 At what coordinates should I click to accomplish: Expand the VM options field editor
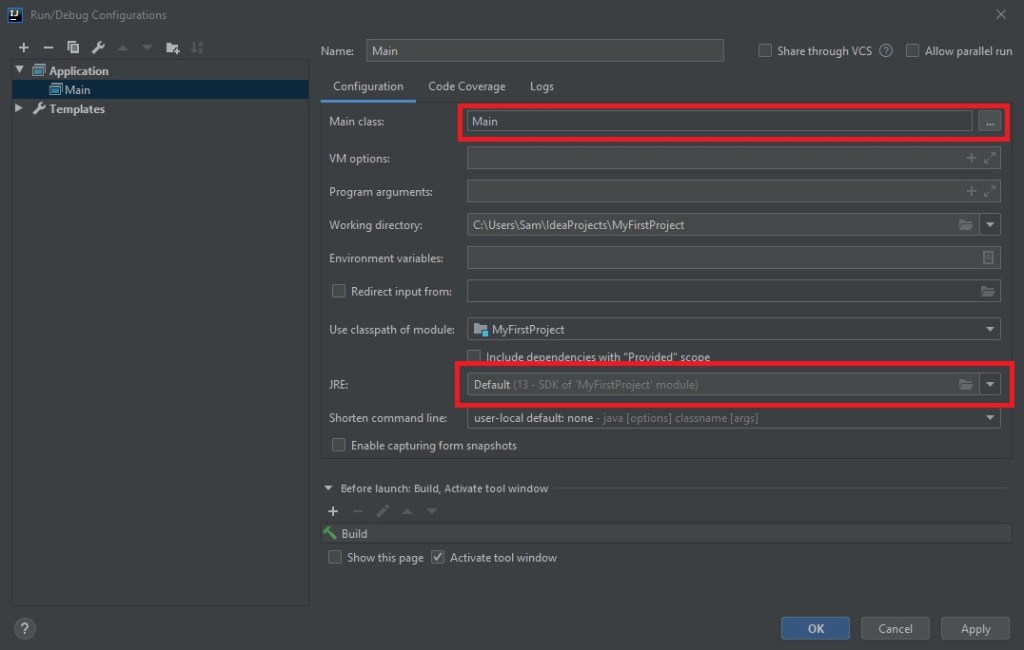point(989,158)
